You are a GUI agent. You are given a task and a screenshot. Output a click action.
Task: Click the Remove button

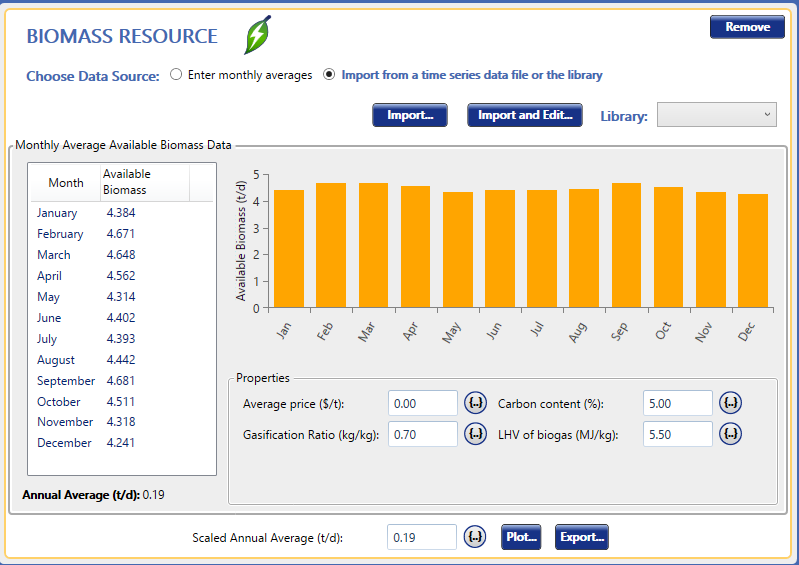click(747, 27)
